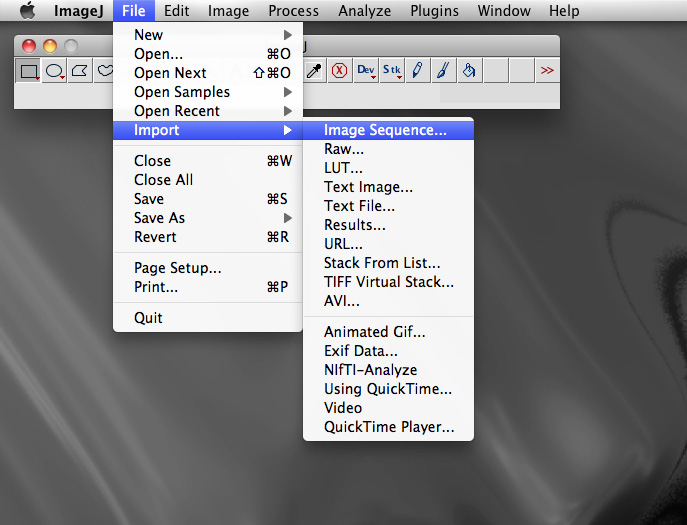This screenshot has width=687, height=525.
Task: Select the highlighted Import menu entry
Action: point(208,130)
